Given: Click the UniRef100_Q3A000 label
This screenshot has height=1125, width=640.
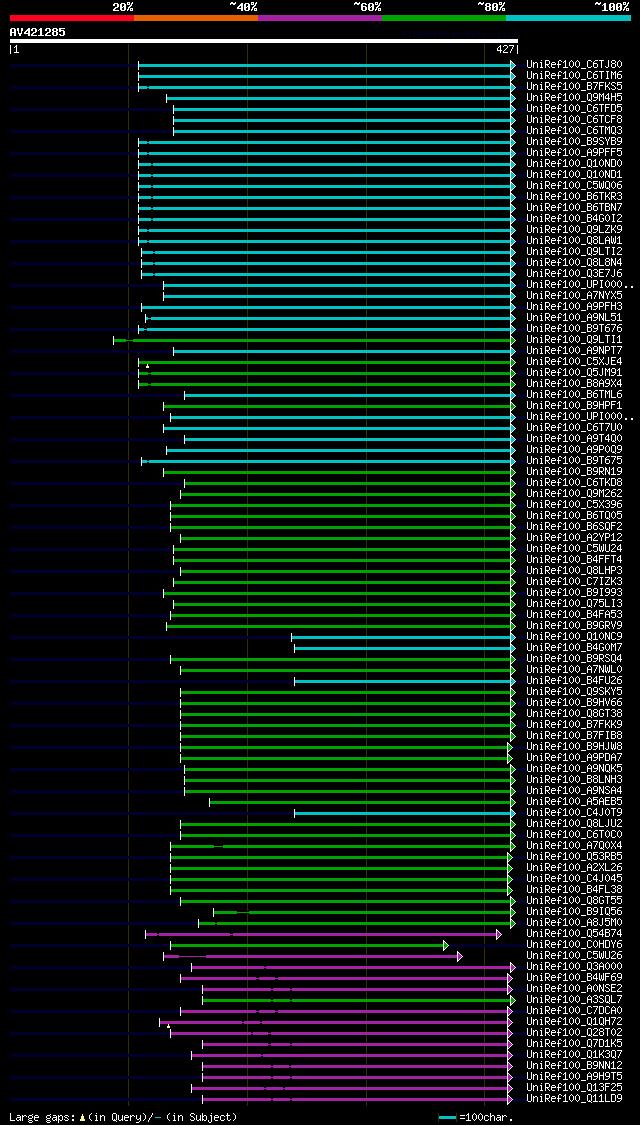Looking at the screenshot, I should click(574, 966).
